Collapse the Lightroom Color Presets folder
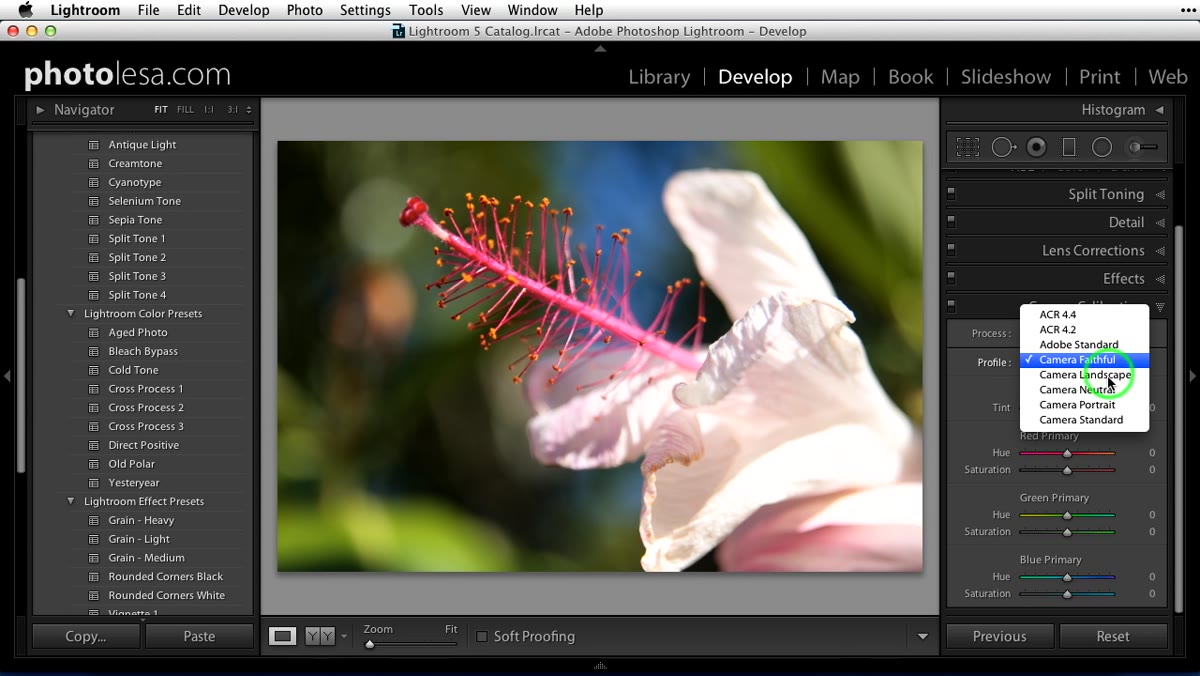This screenshot has height=676, width=1200. pyautogui.click(x=70, y=314)
